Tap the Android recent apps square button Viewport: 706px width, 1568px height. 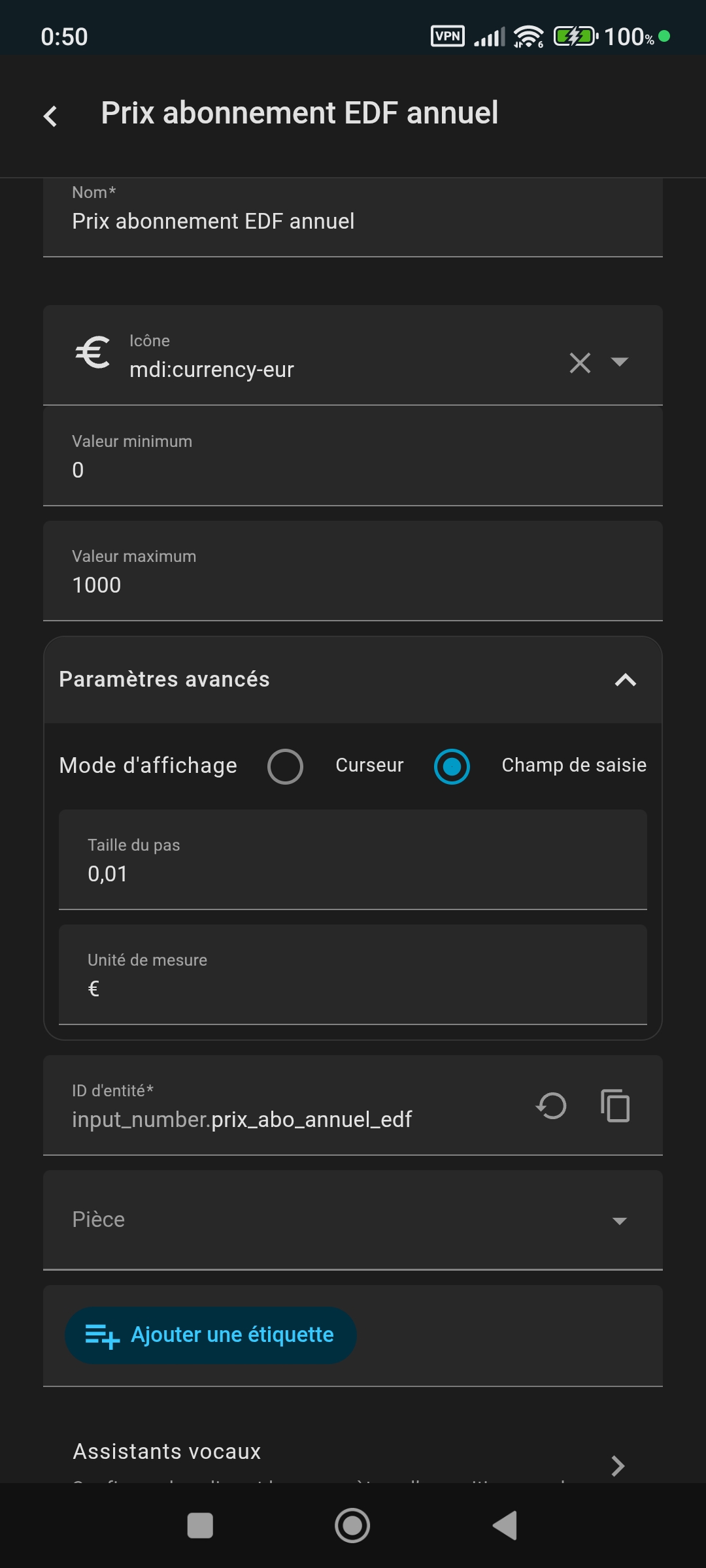tap(200, 1526)
